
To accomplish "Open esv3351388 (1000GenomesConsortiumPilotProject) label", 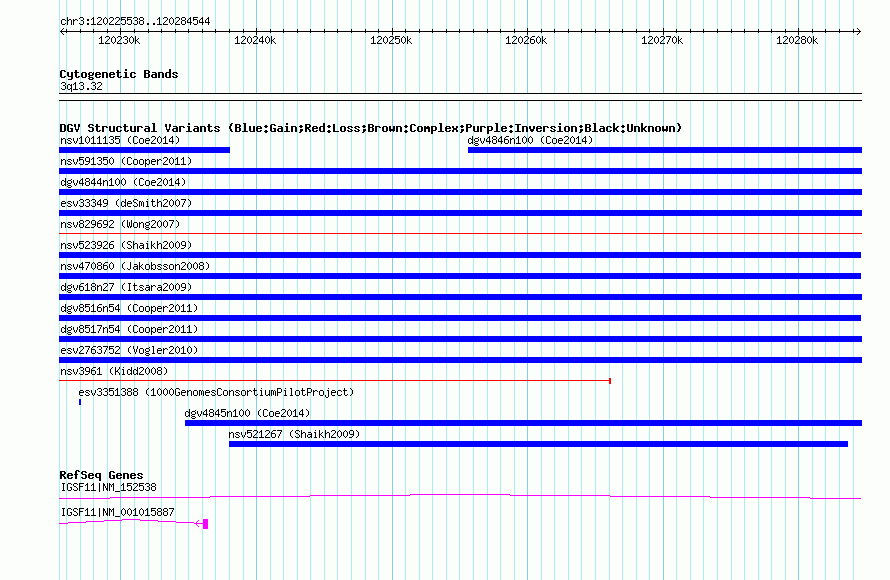I will 216,392.
